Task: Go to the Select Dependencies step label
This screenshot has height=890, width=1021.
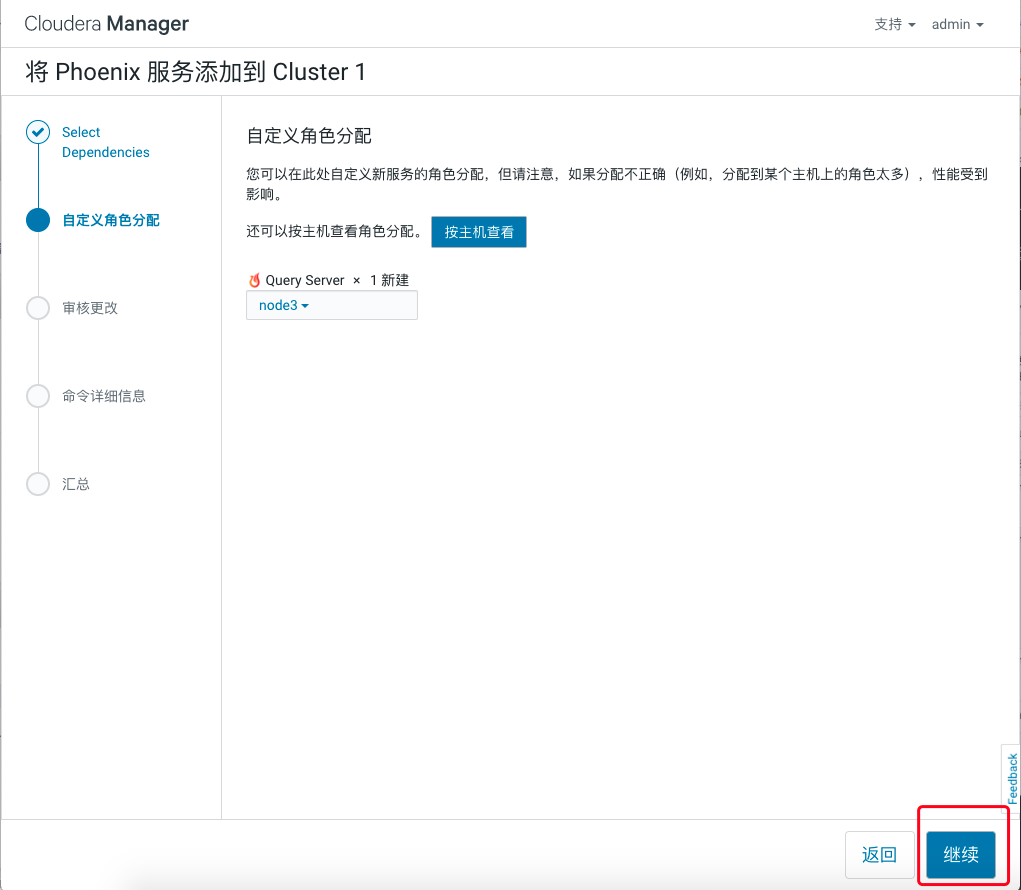Action: click(105, 142)
